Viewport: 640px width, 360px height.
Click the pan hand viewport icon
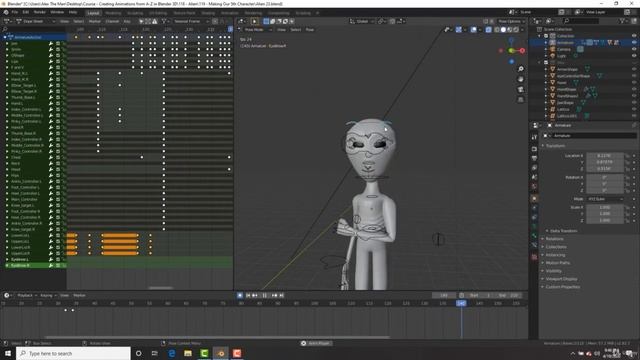(521, 79)
